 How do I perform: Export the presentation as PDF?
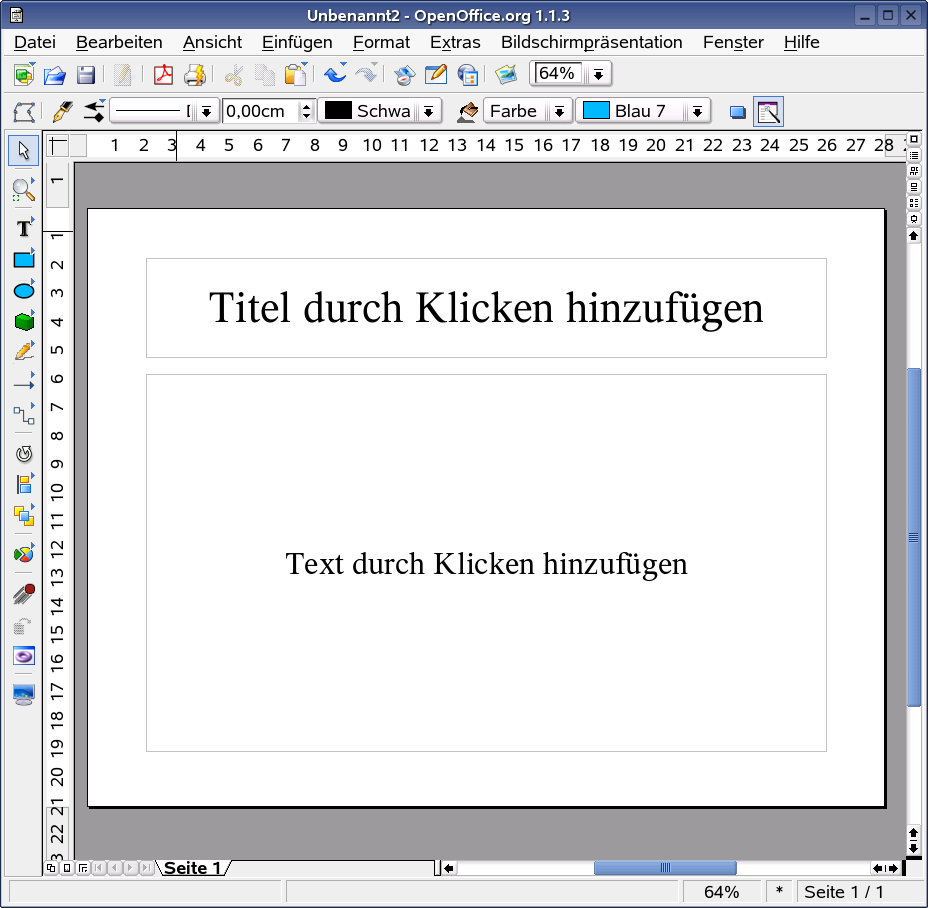(x=162, y=74)
